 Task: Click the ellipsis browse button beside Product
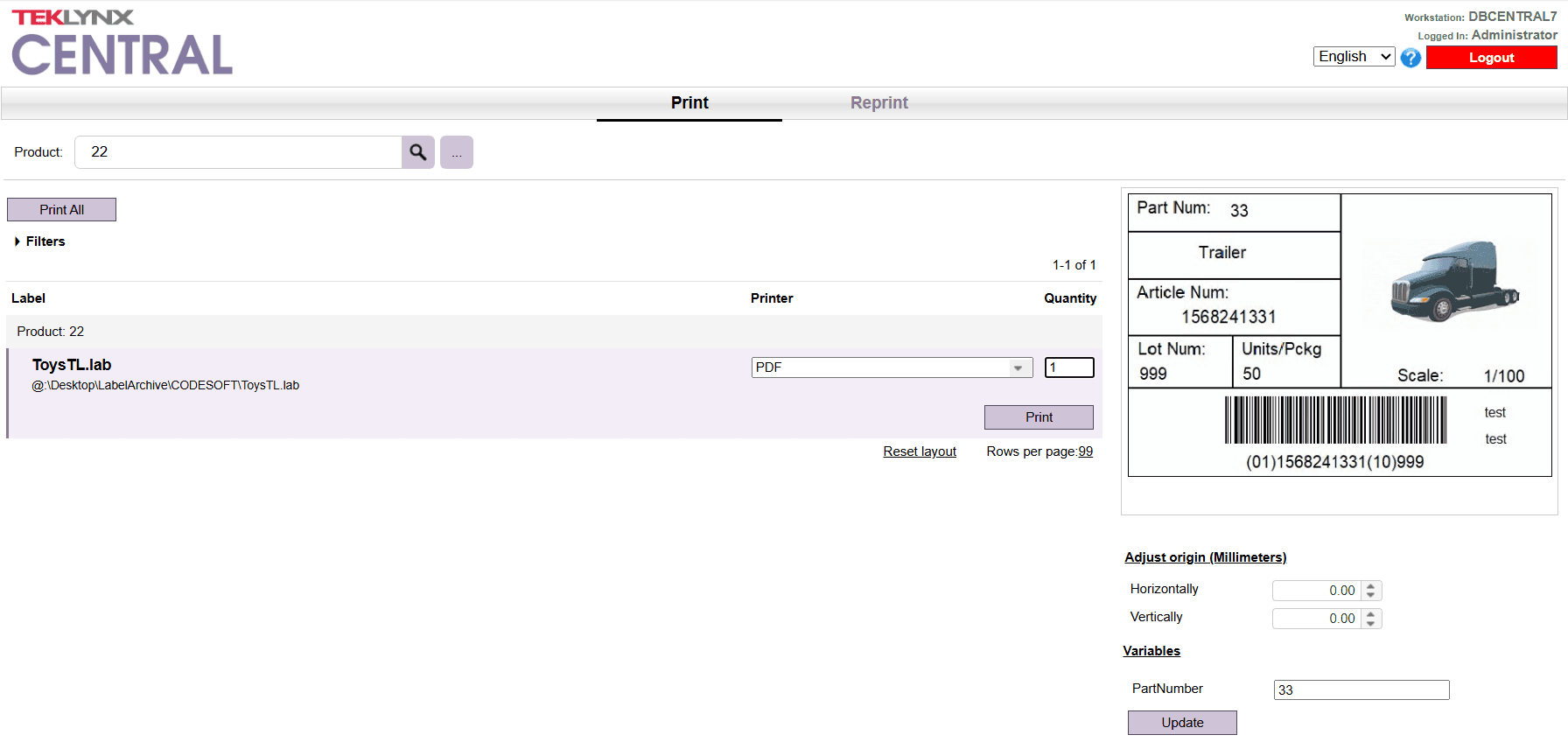point(456,152)
